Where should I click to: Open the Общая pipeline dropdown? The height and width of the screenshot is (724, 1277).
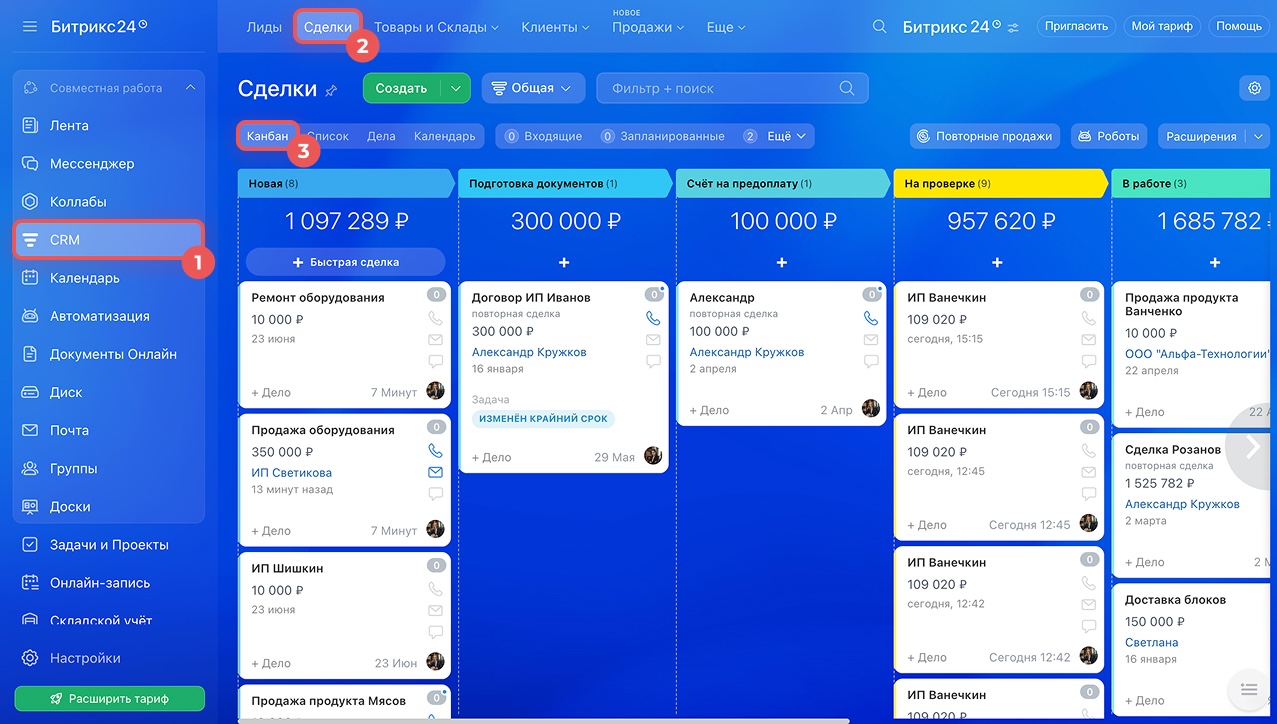pos(534,88)
